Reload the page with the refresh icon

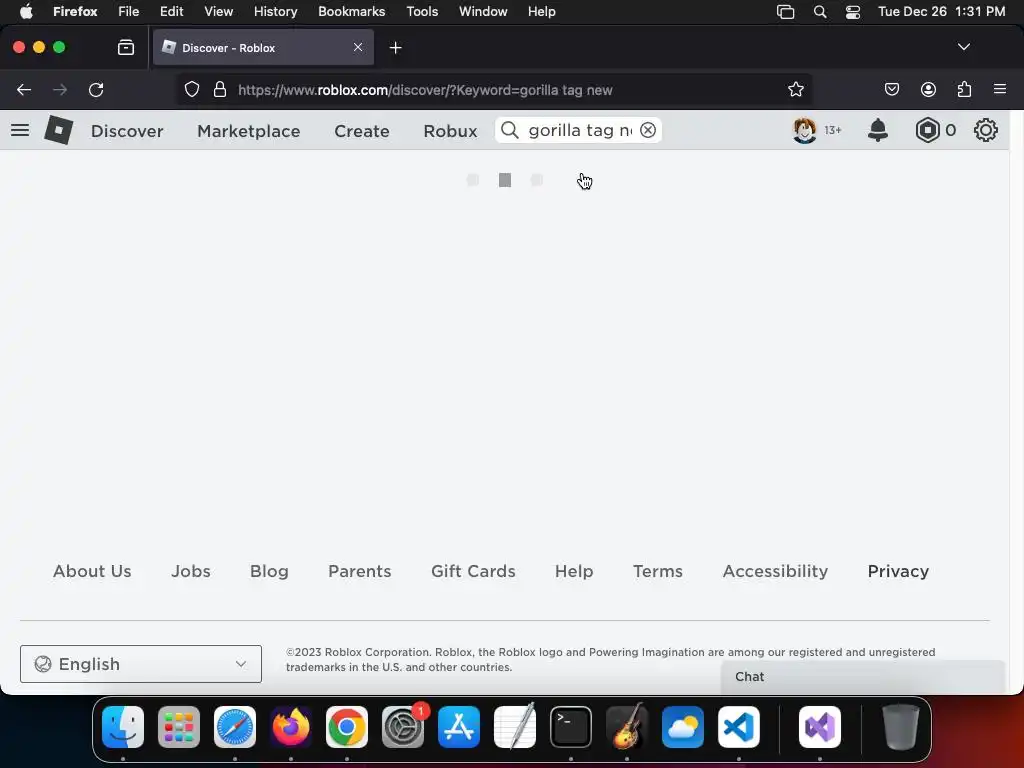point(96,89)
